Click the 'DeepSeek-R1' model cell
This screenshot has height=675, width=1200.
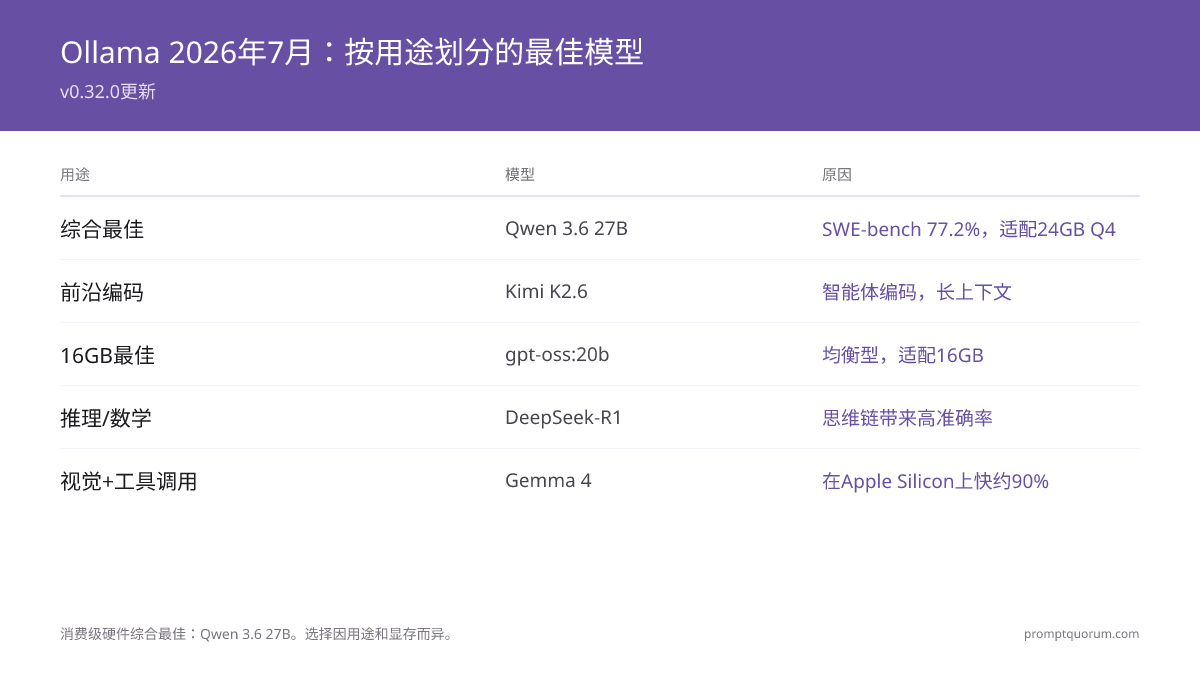click(563, 418)
